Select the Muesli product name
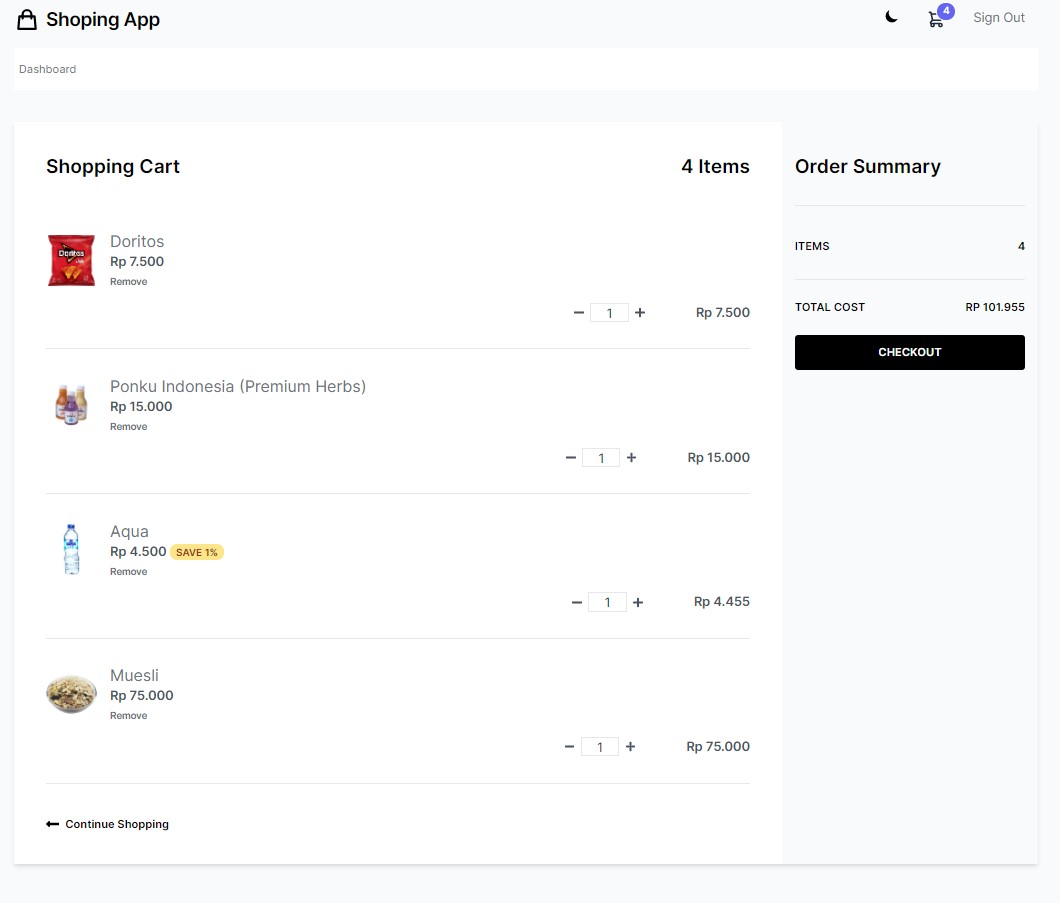Viewport: 1060px width, 903px height. [135, 675]
